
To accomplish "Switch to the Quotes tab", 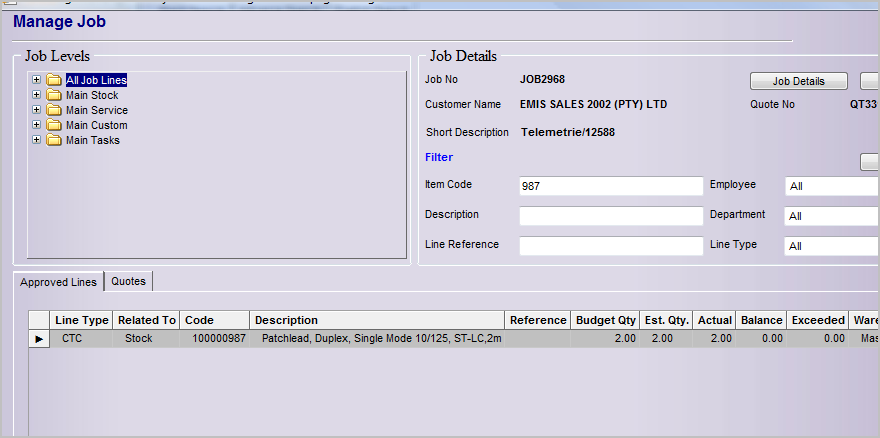I will coord(128,281).
